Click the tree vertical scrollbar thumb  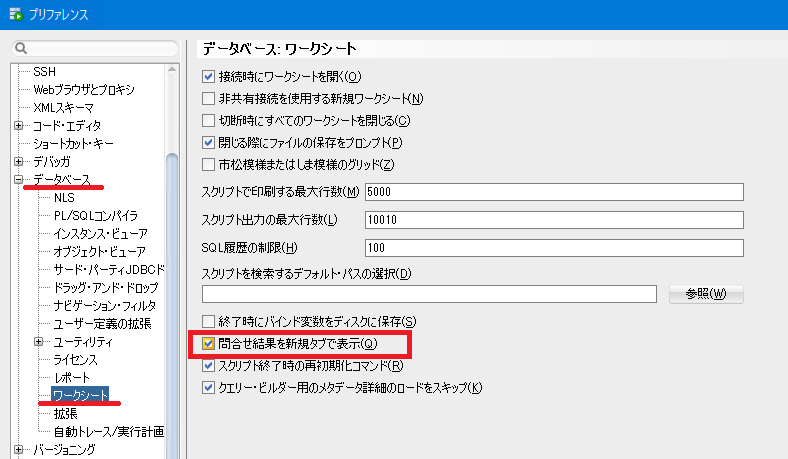172,305
